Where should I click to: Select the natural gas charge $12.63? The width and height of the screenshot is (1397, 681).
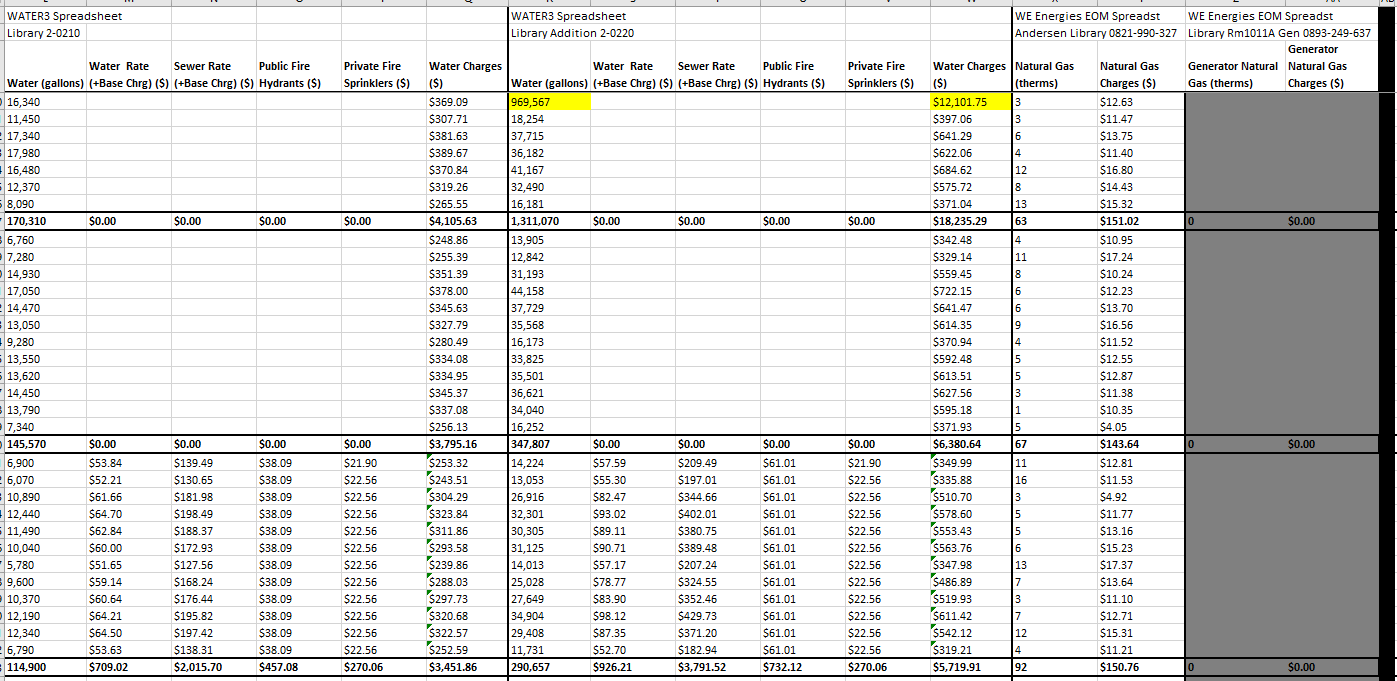click(x=1140, y=102)
